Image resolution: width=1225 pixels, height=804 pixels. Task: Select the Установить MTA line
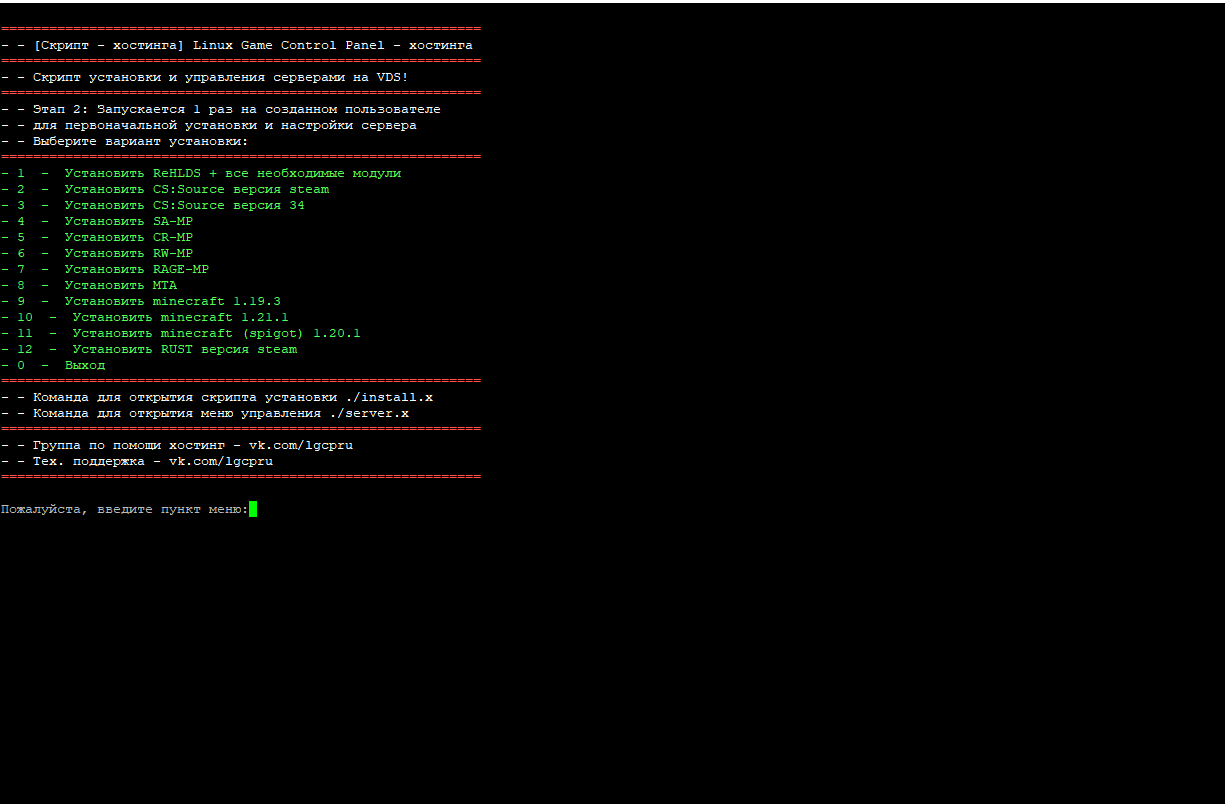tap(120, 285)
